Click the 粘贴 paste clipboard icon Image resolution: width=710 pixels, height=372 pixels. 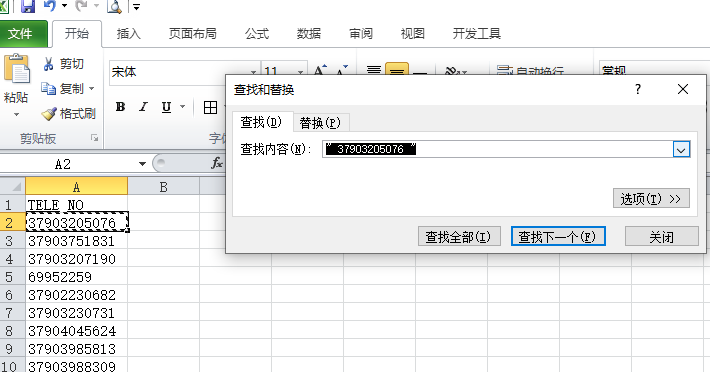(17, 69)
